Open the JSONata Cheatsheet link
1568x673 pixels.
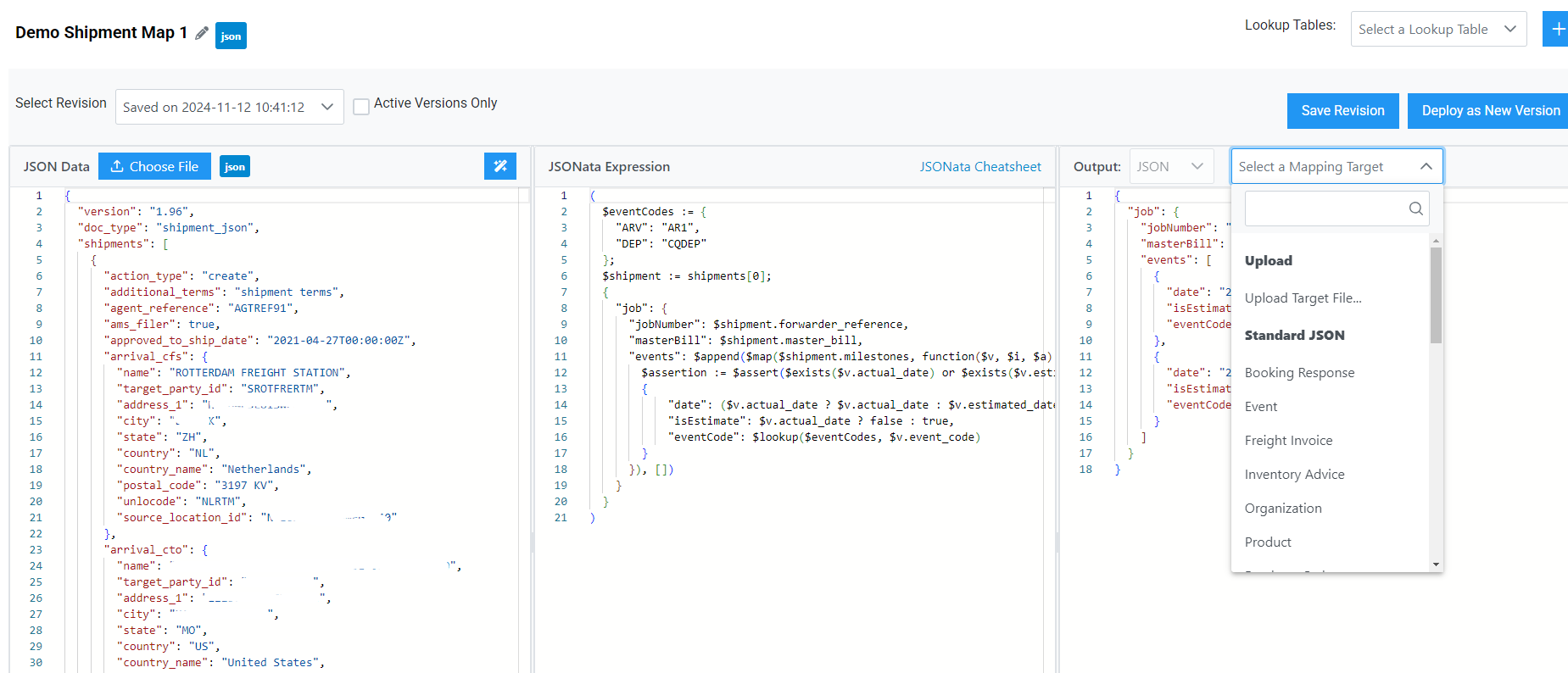pyautogui.click(x=980, y=166)
